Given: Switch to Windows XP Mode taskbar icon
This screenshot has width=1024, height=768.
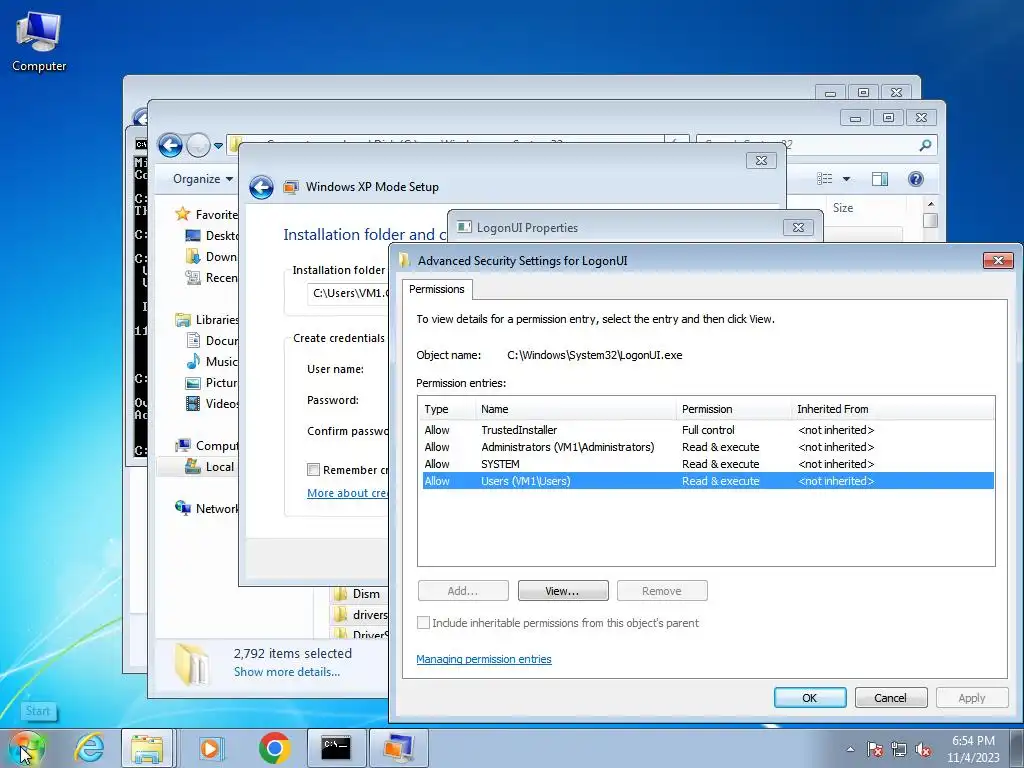Looking at the screenshot, I should pyautogui.click(x=398, y=748).
